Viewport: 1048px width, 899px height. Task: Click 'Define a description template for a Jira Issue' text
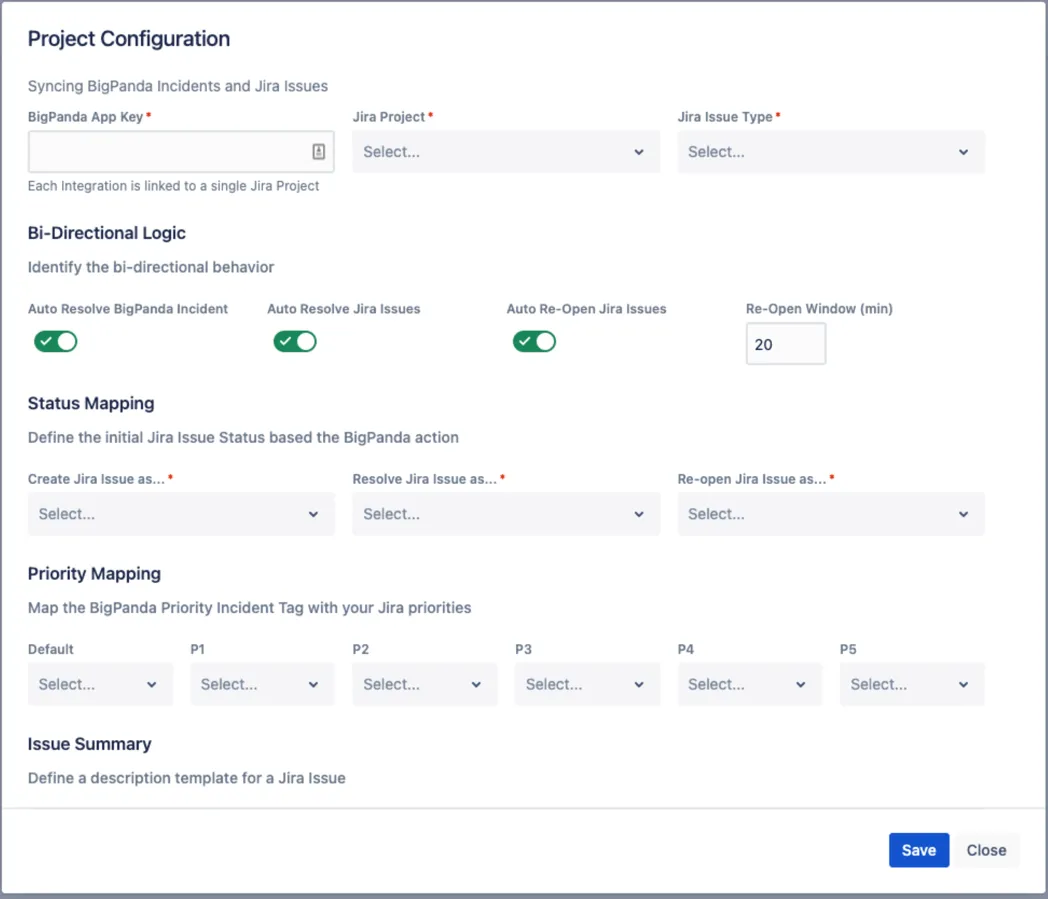pos(186,778)
